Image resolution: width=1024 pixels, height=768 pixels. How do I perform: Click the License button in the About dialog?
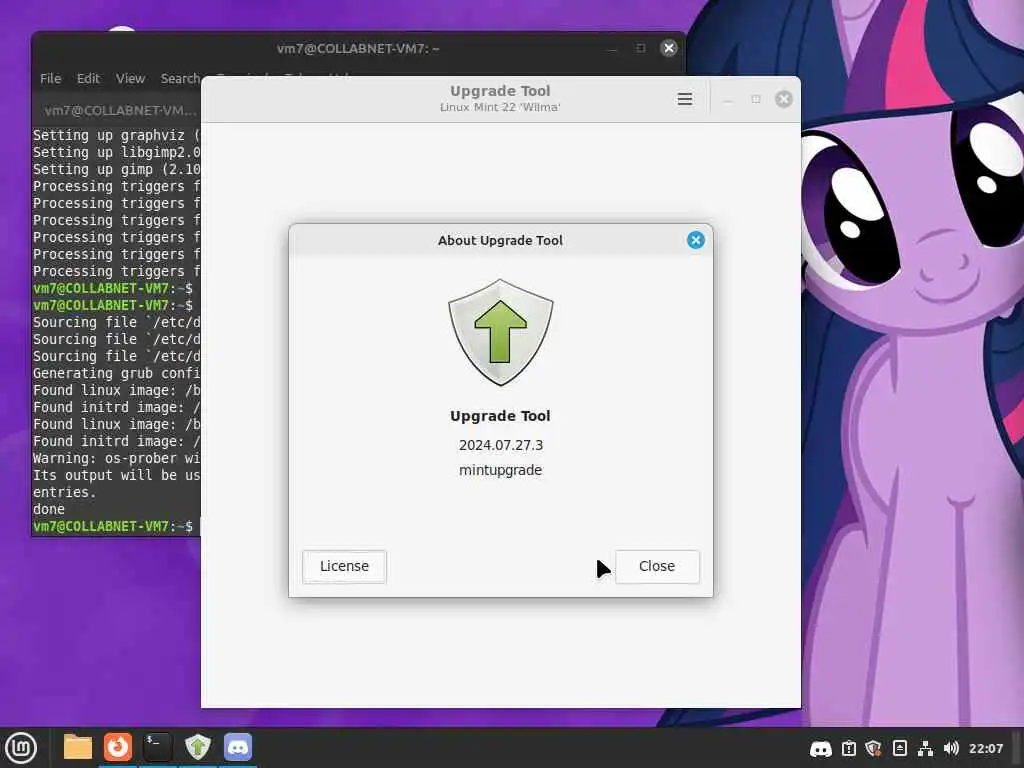344,566
